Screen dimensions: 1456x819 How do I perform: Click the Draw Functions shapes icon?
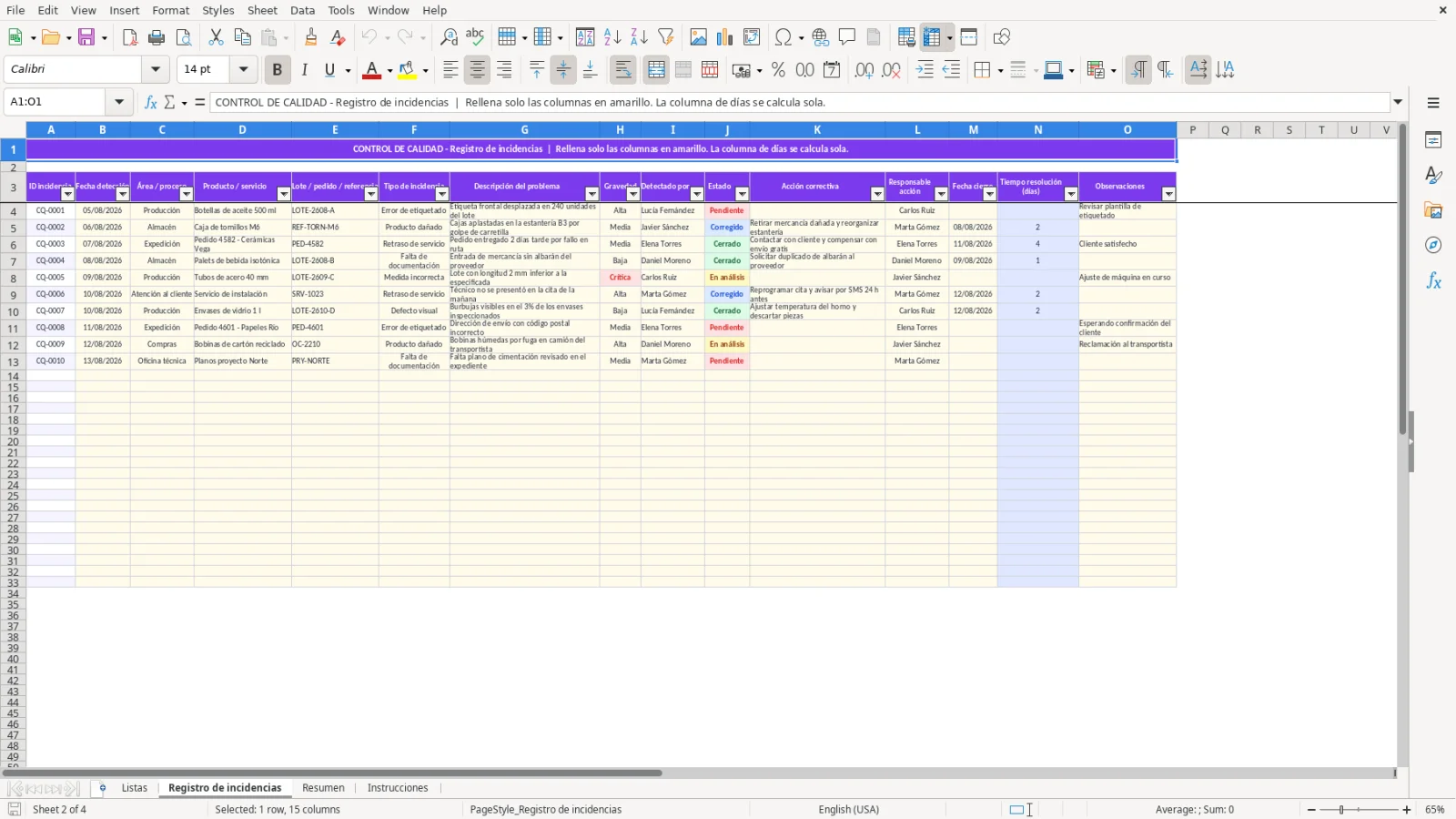tap(1002, 37)
